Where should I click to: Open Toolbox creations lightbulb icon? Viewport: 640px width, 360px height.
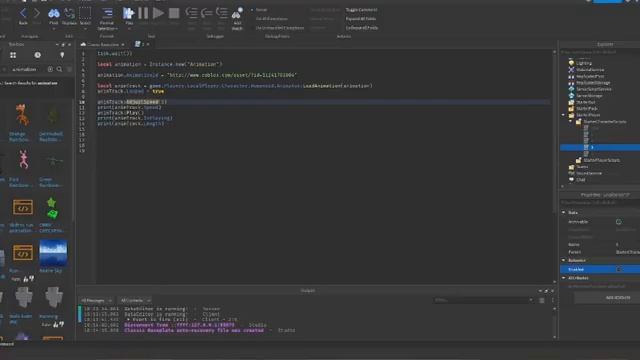click(x=62, y=55)
